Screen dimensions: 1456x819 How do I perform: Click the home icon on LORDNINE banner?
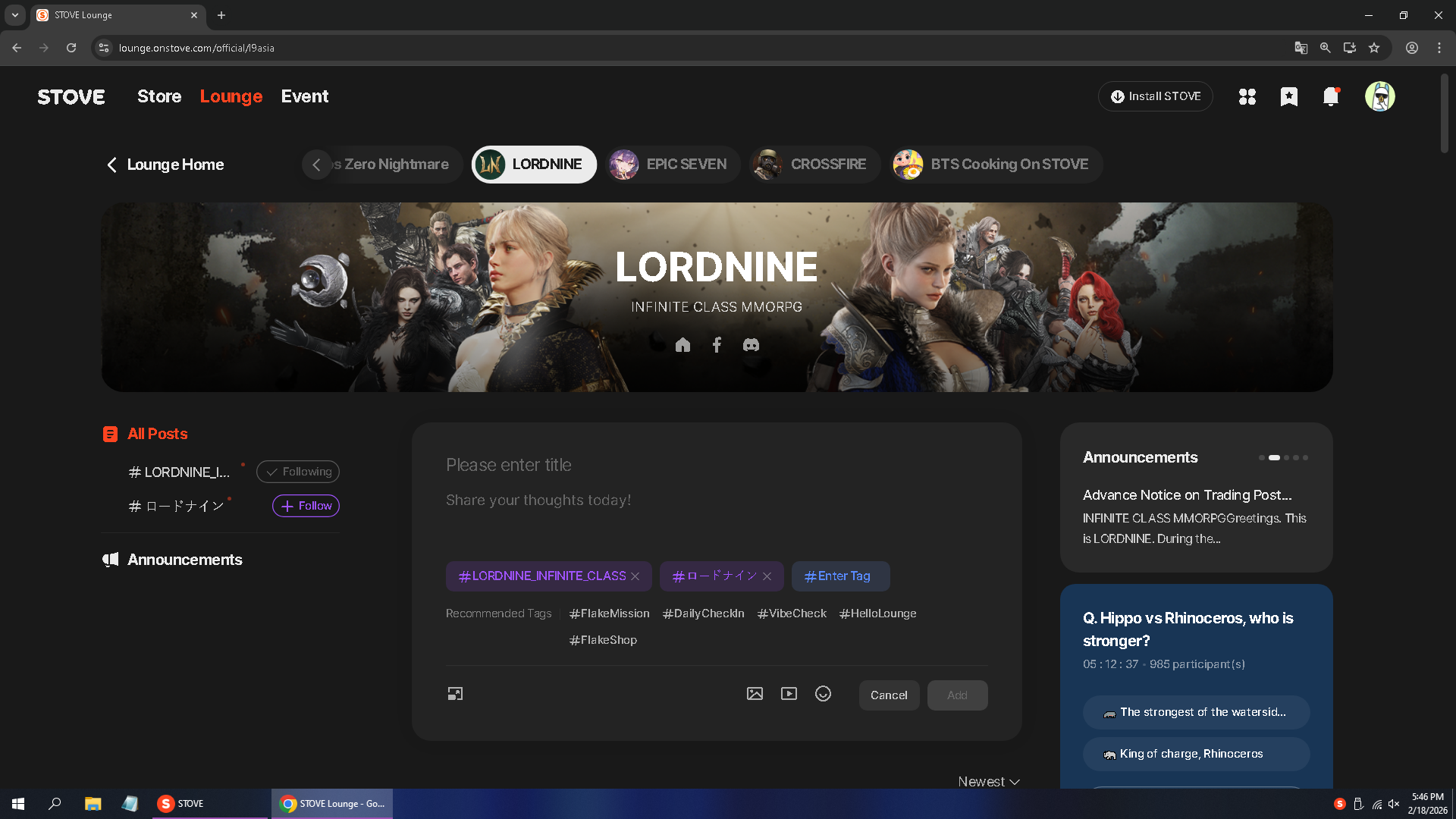pos(682,345)
